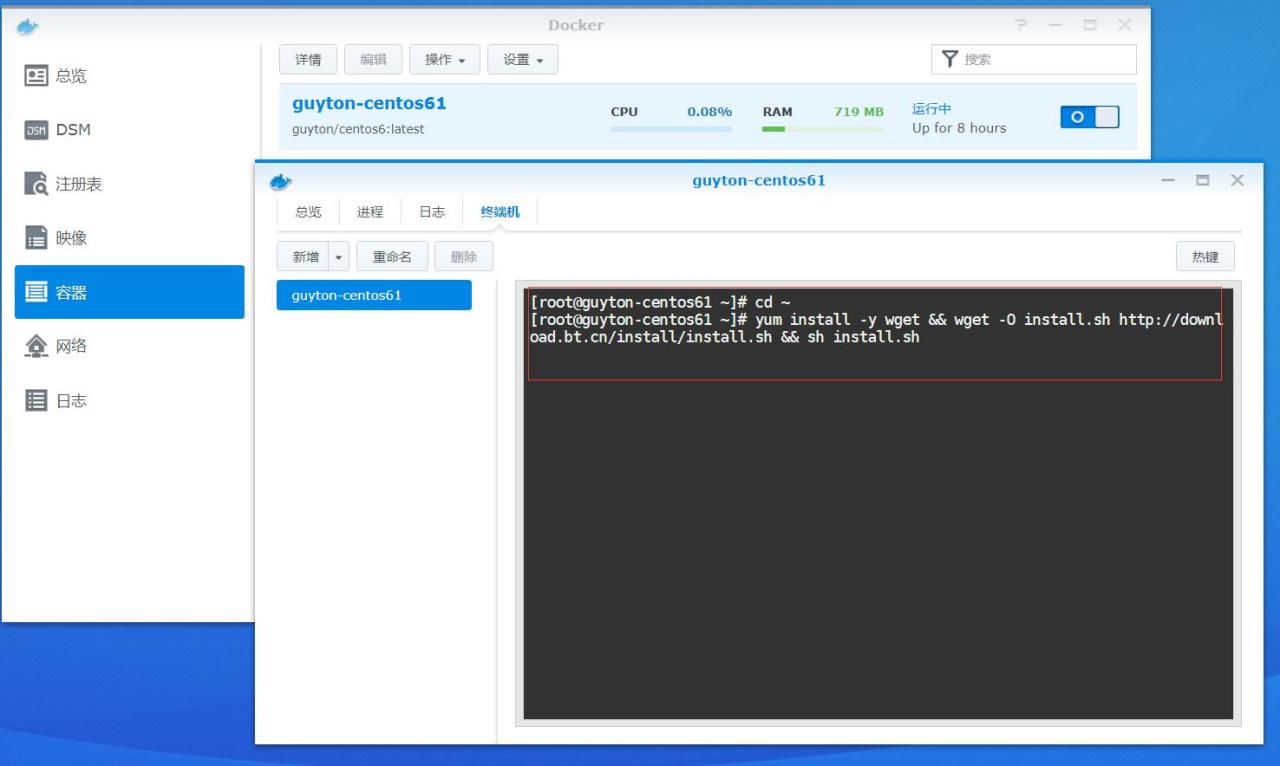
Task: Expand the 操作 action dropdown
Action: click(x=445, y=60)
